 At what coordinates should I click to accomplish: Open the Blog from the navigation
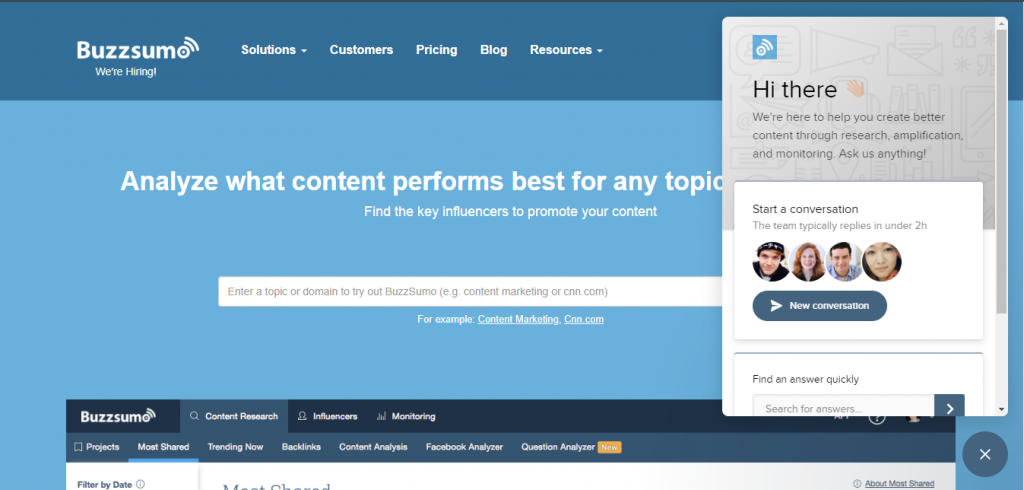click(493, 50)
